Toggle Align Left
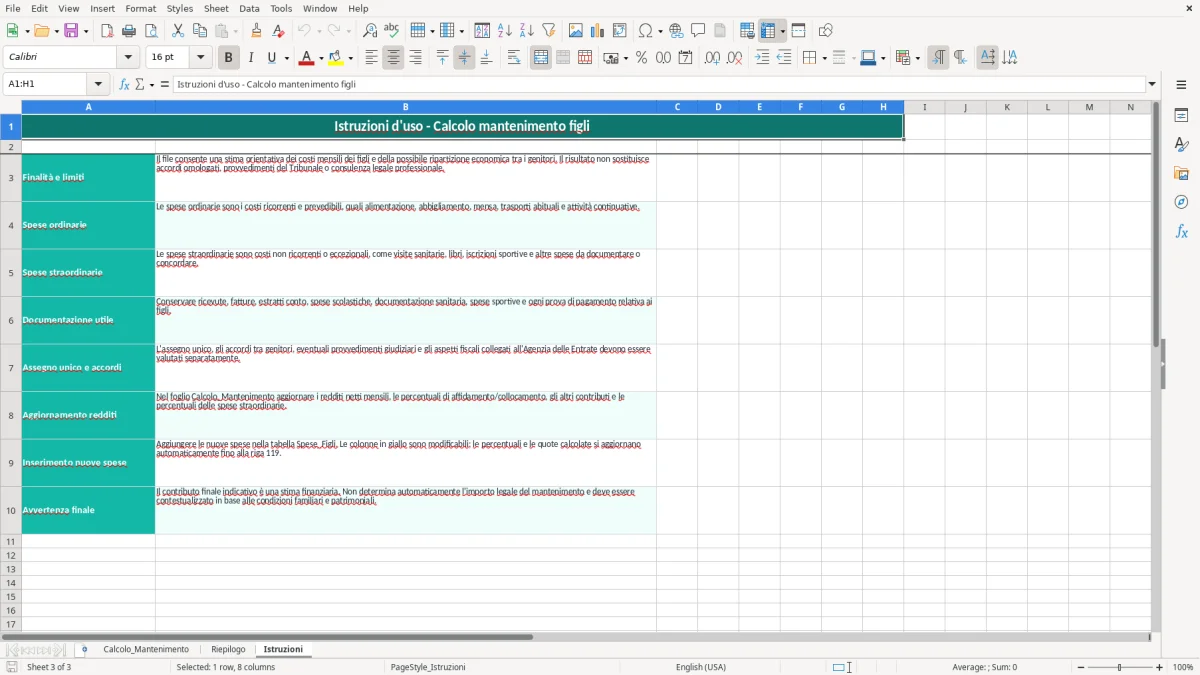Image resolution: width=1200 pixels, height=675 pixels. click(371, 58)
